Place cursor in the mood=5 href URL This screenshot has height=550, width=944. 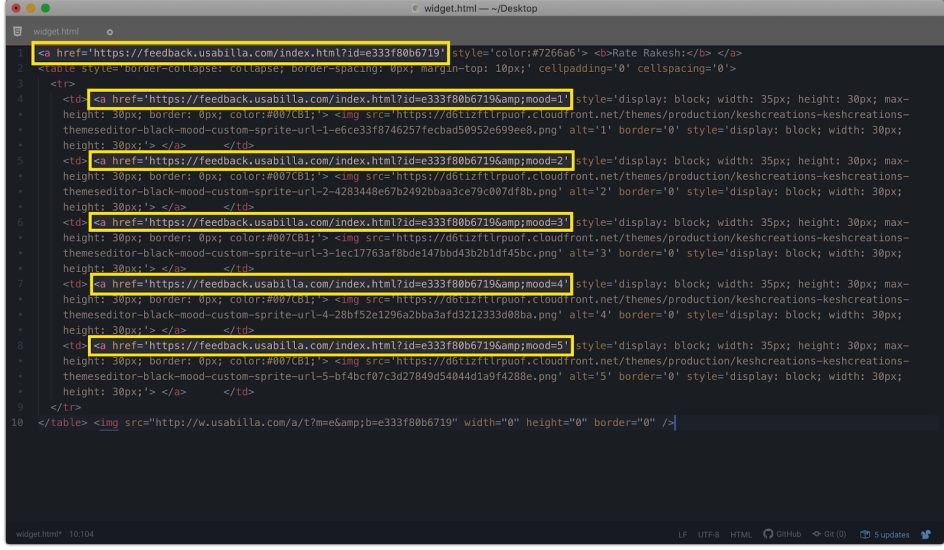tap(330, 346)
